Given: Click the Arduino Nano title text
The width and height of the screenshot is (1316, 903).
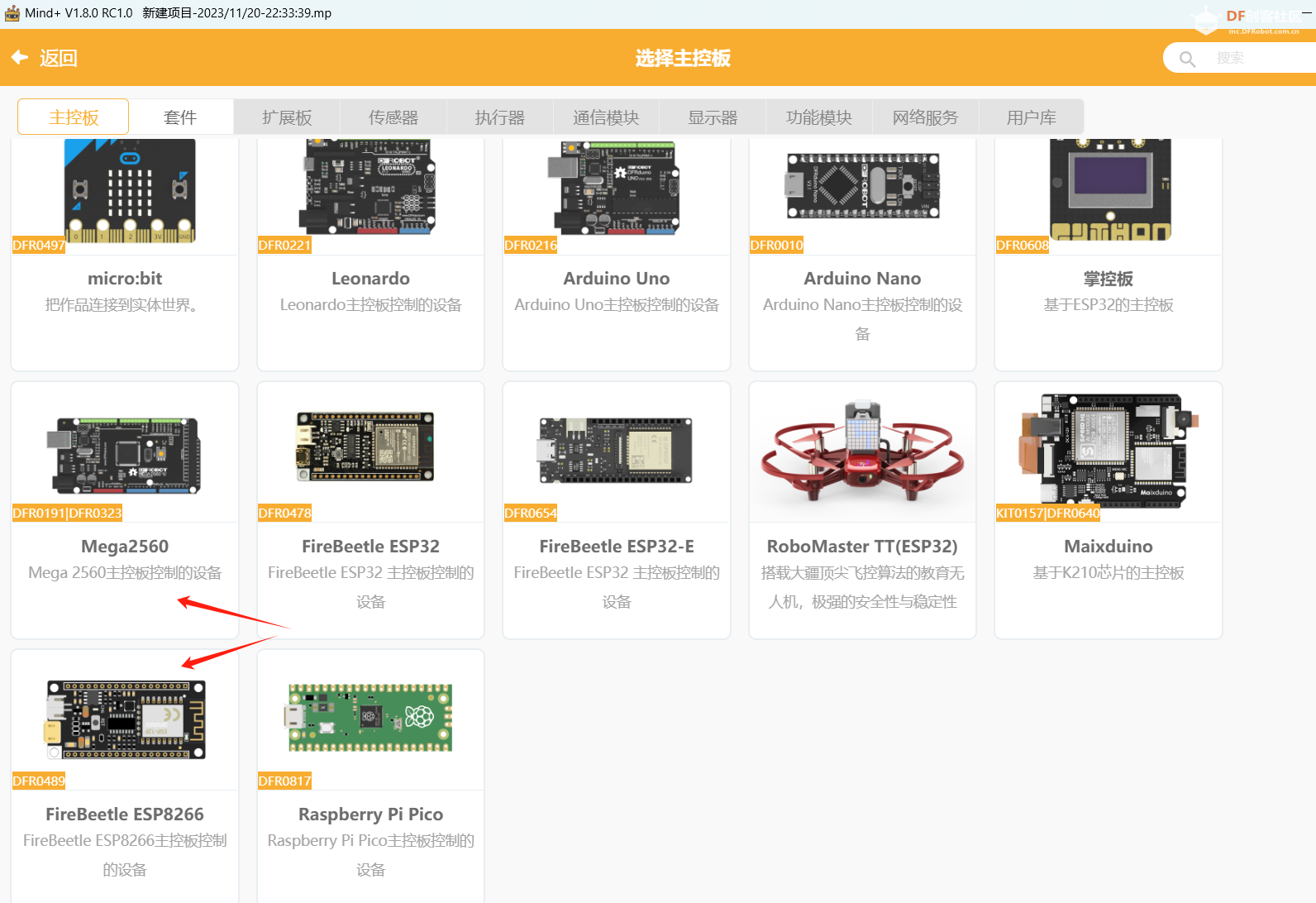Looking at the screenshot, I should coord(862,279).
